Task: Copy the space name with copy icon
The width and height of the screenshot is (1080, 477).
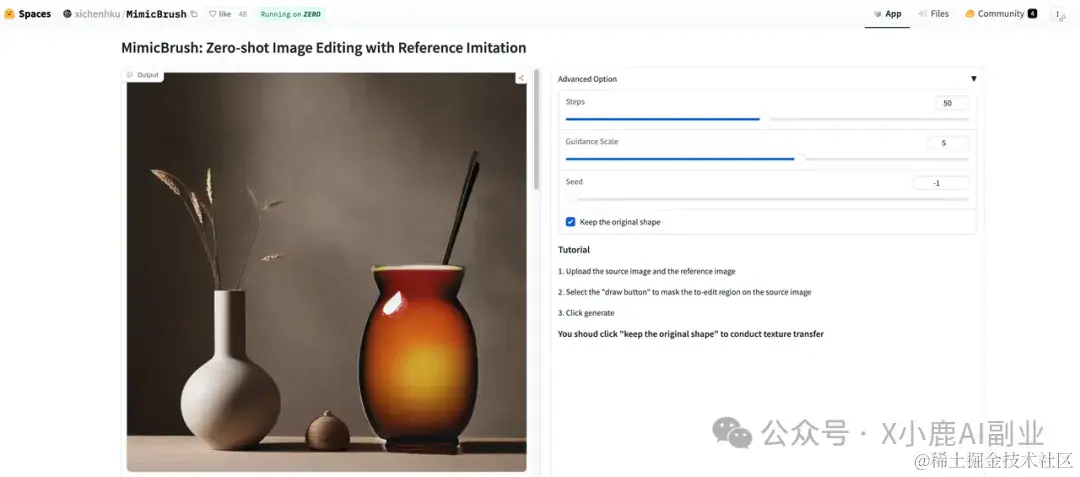Action: tap(194, 14)
